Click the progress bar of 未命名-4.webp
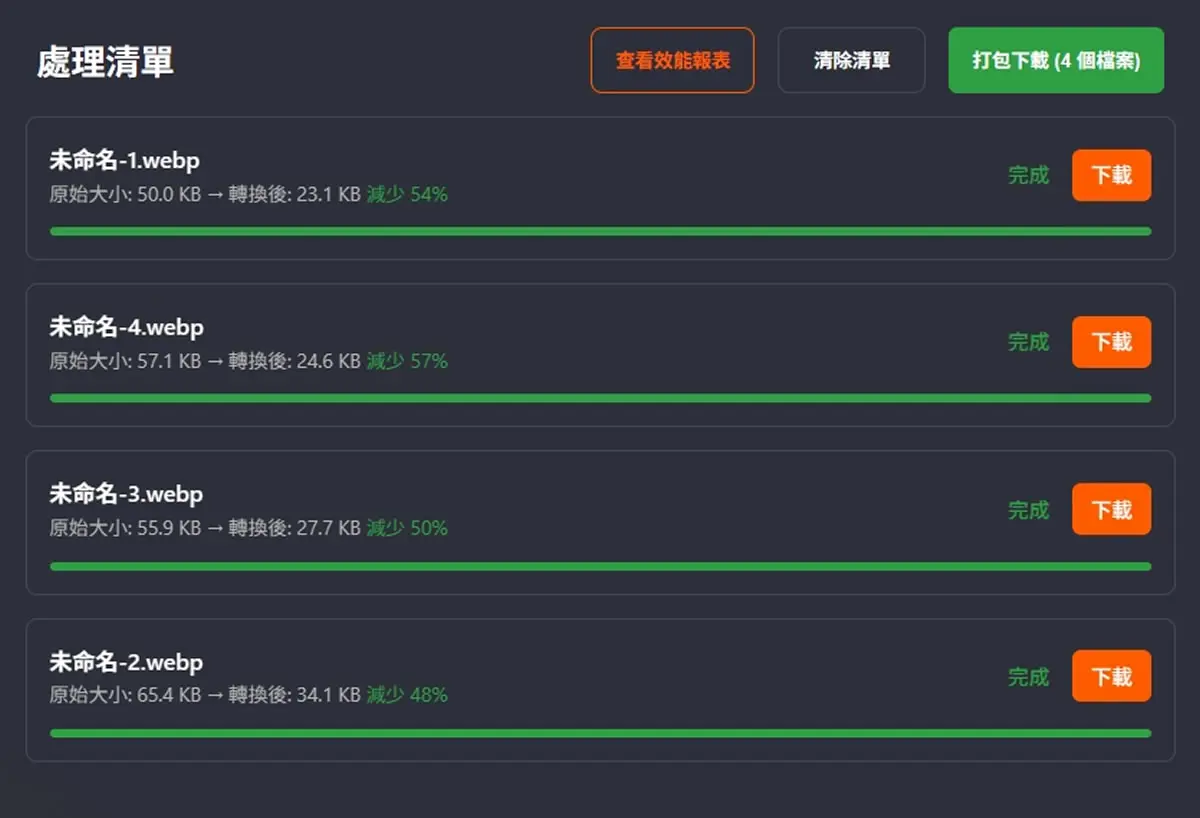1200x818 pixels. [600, 398]
